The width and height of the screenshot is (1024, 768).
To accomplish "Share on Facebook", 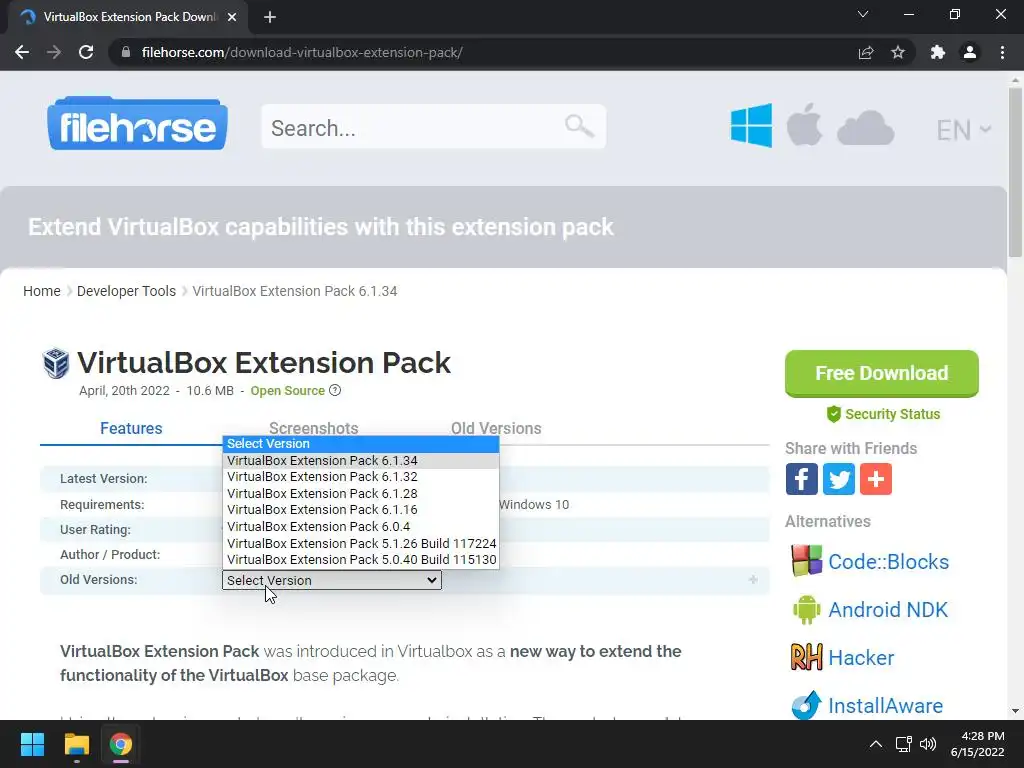I will tap(801, 479).
